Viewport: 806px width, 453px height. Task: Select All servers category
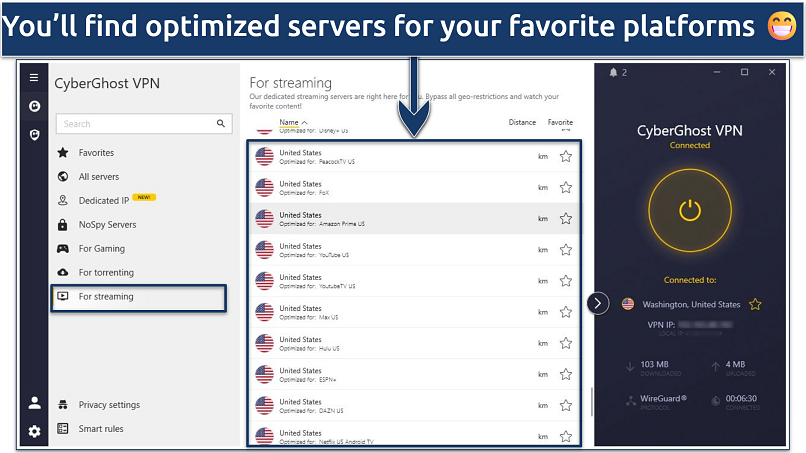(99, 176)
